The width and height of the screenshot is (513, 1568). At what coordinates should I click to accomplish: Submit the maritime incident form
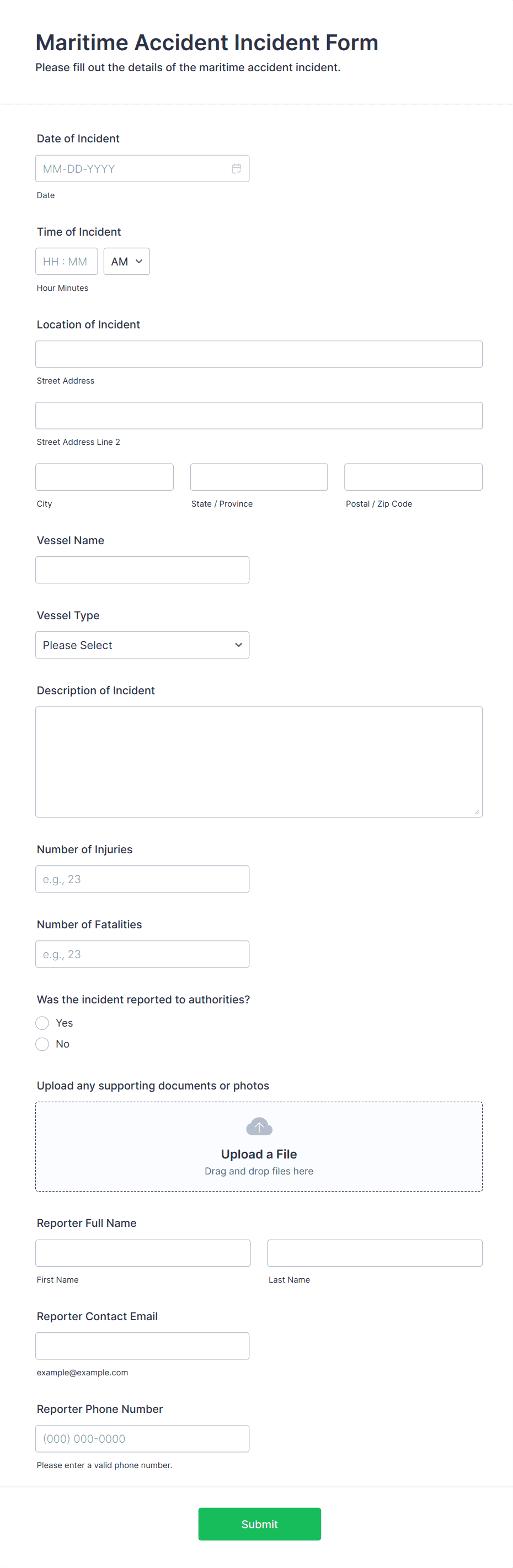coord(259,1524)
